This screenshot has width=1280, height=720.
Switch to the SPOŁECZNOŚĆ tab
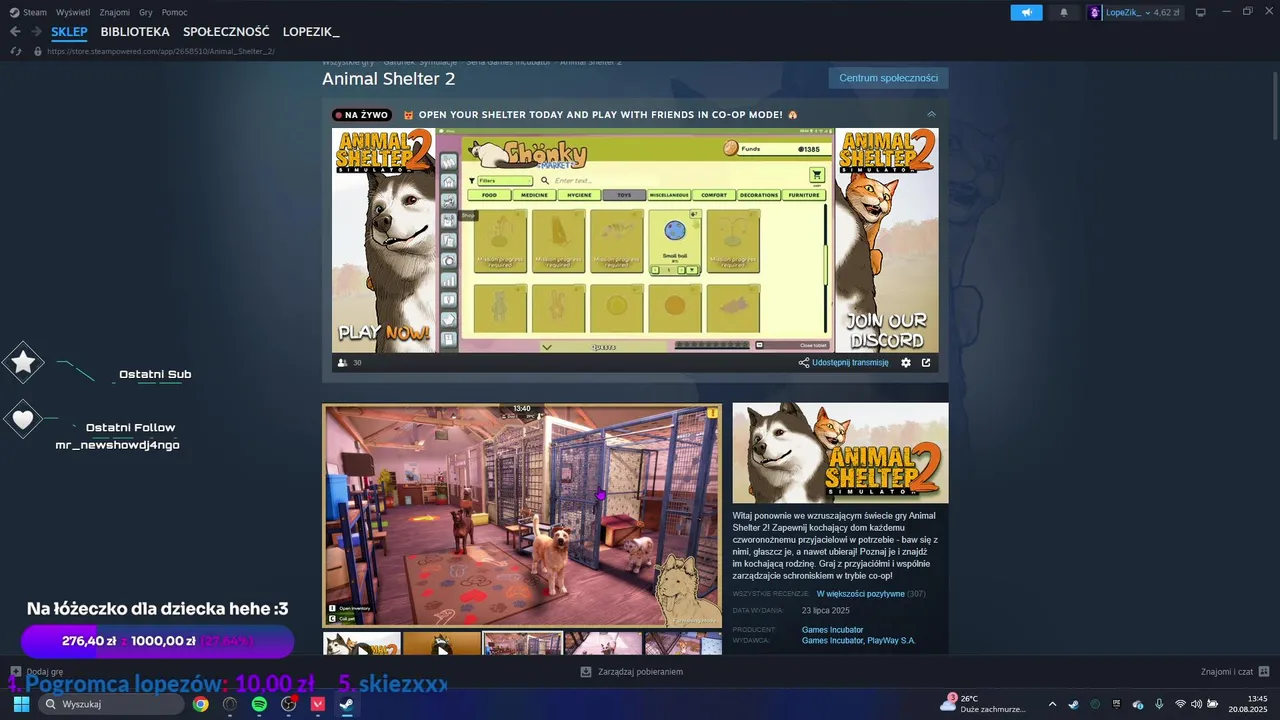pos(226,32)
